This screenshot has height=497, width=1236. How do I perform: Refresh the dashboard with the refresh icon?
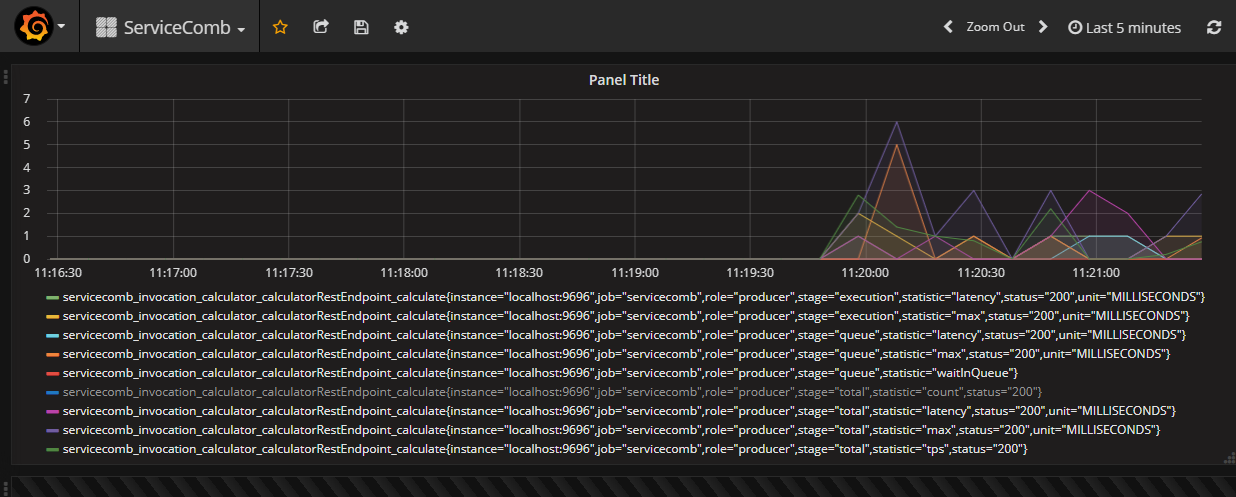coord(1214,28)
